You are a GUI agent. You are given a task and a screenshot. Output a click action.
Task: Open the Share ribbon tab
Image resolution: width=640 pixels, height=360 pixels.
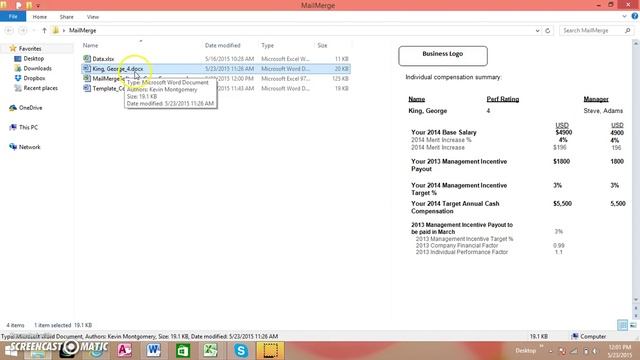pyautogui.click(x=67, y=17)
